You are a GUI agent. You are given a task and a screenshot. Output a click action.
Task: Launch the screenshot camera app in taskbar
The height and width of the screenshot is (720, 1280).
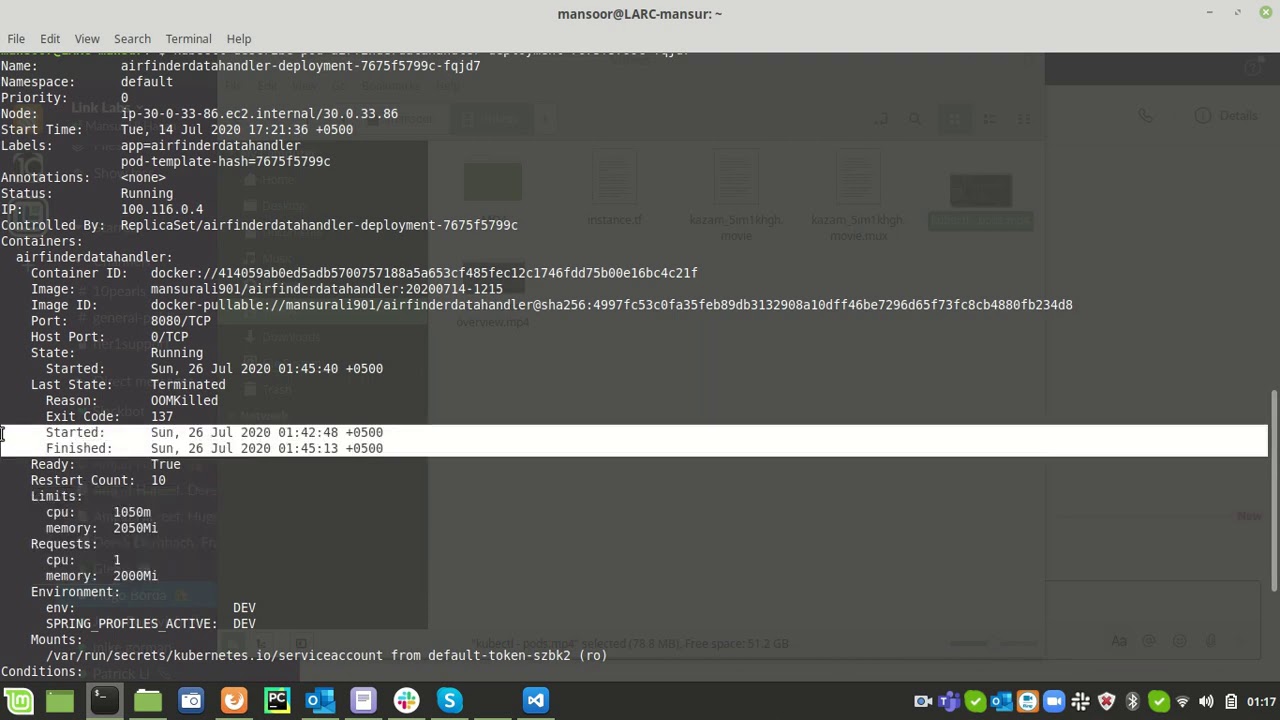click(190, 701)
